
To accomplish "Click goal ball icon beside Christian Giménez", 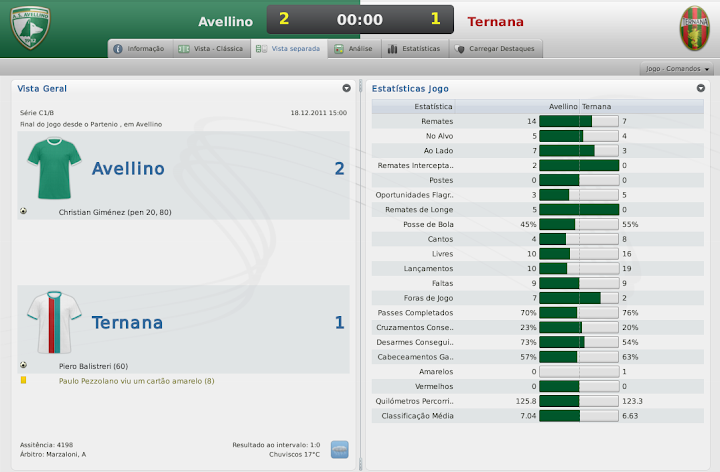I will pyautogui.click(x=22, y=211).
